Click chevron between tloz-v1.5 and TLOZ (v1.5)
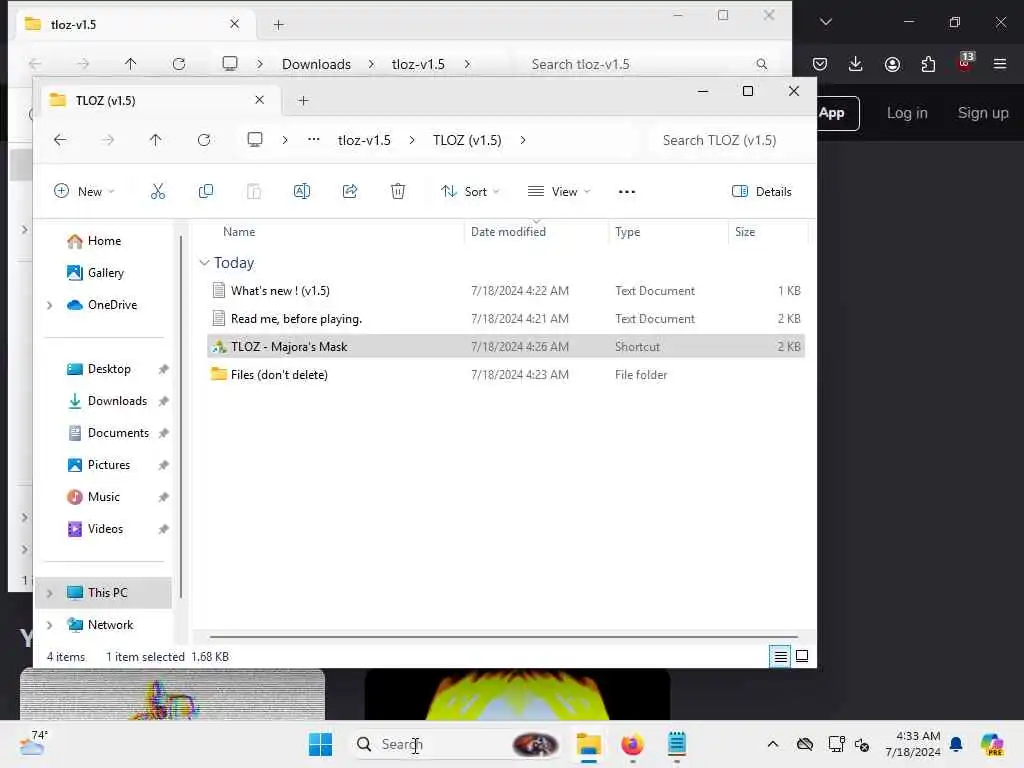The height and width of the screenshot is (768, 1024). pos(411,140)
